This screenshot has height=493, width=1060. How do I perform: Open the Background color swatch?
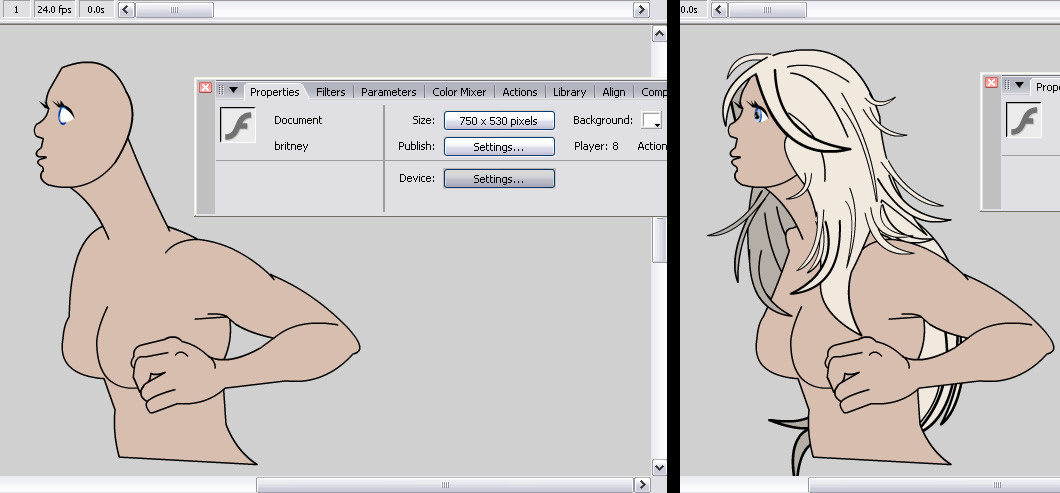[652, 120]
